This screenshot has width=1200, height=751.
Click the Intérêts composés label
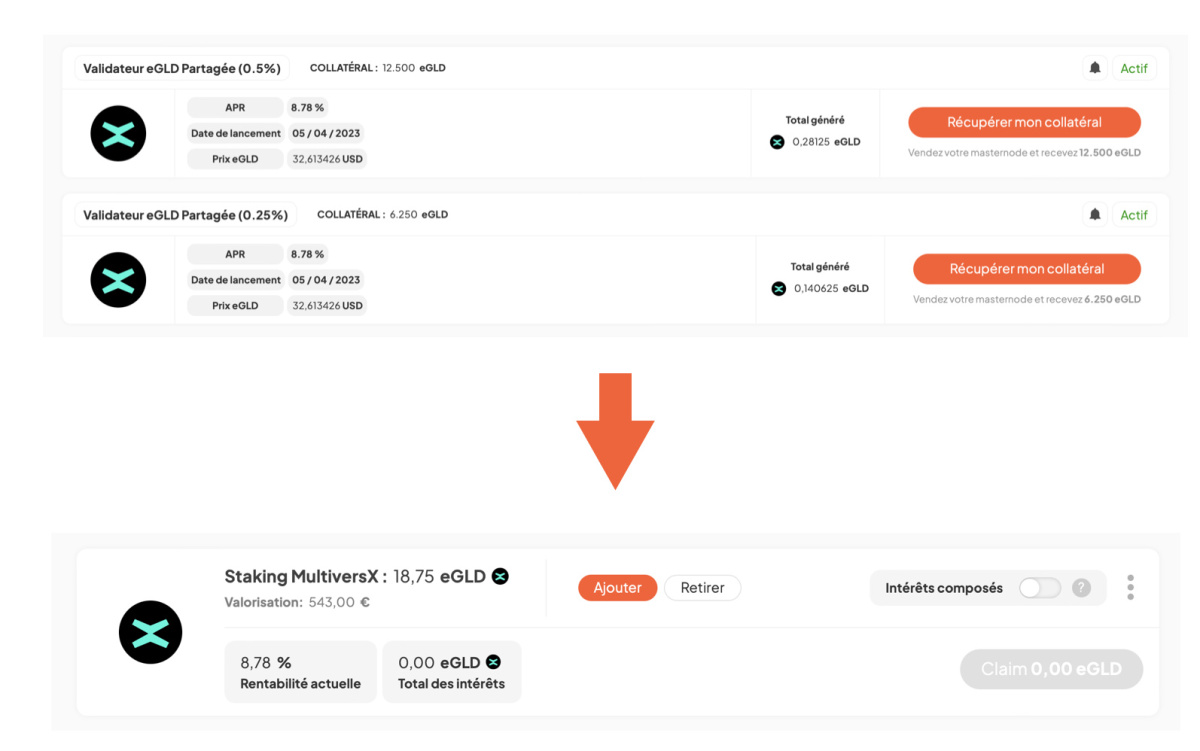[944, 588]
